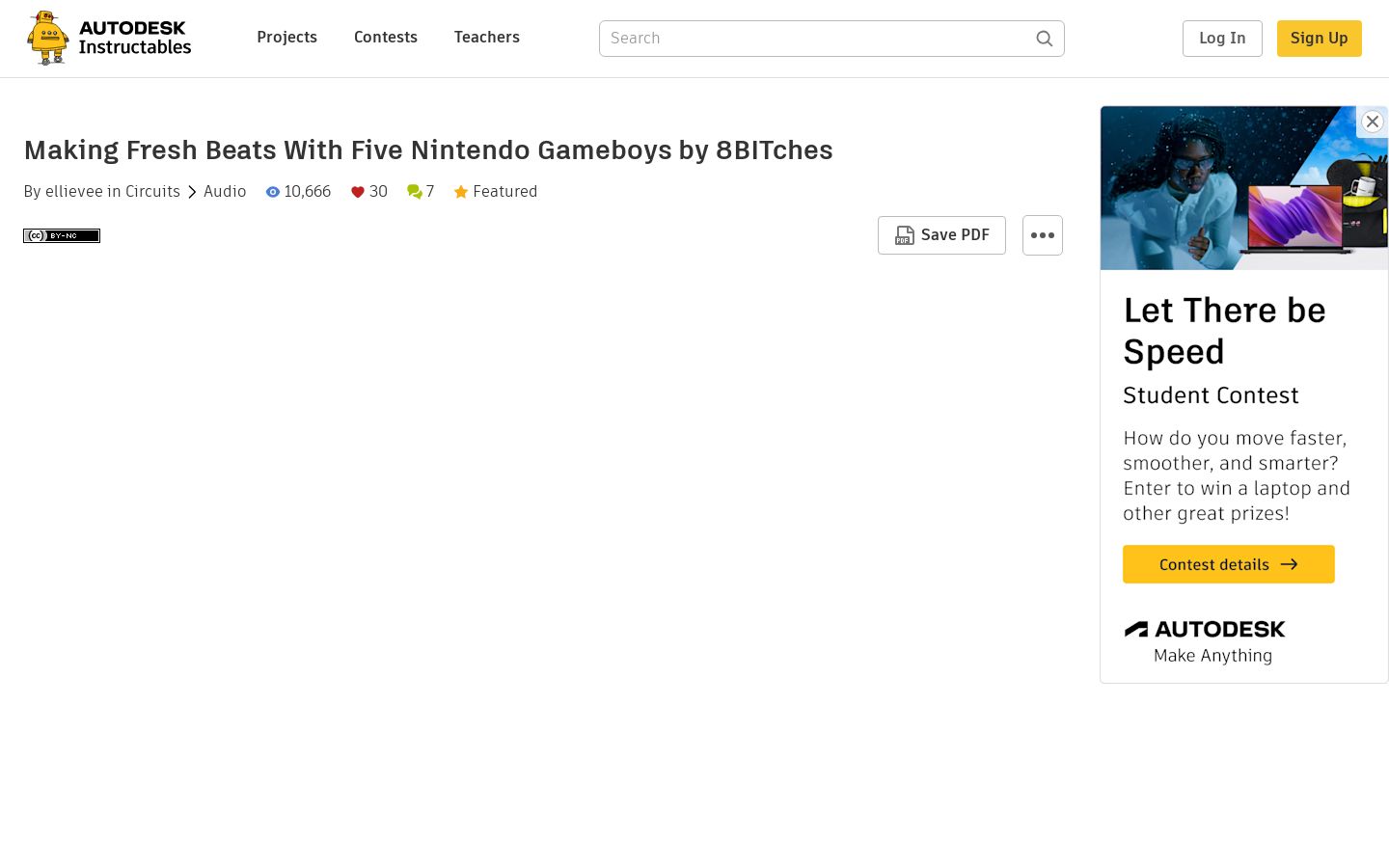Click the Sign Up button
Screen dimensions: 1389x868
click(x=1320, y=39)
